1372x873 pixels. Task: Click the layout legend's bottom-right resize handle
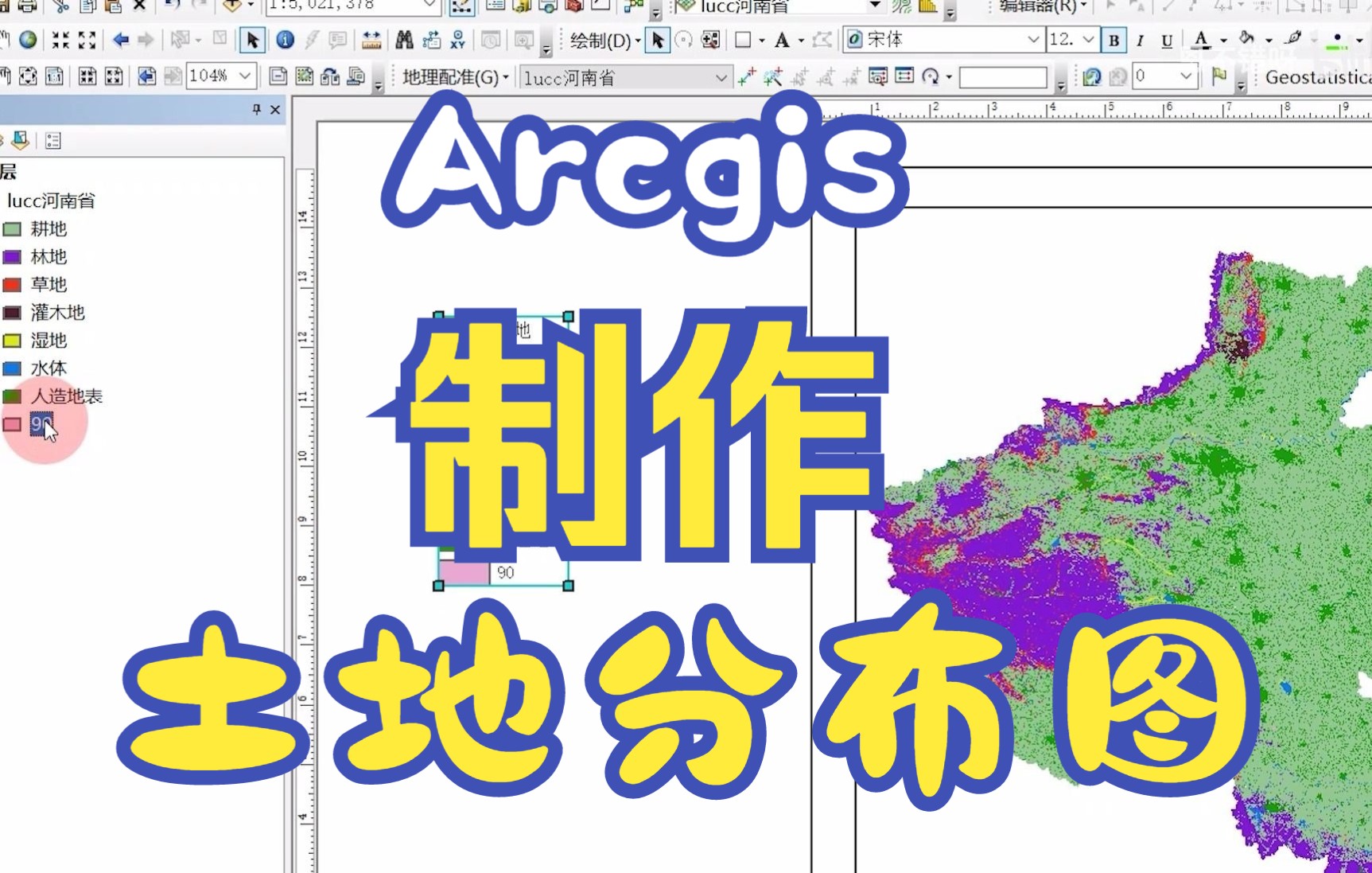(x=568, y=586)
